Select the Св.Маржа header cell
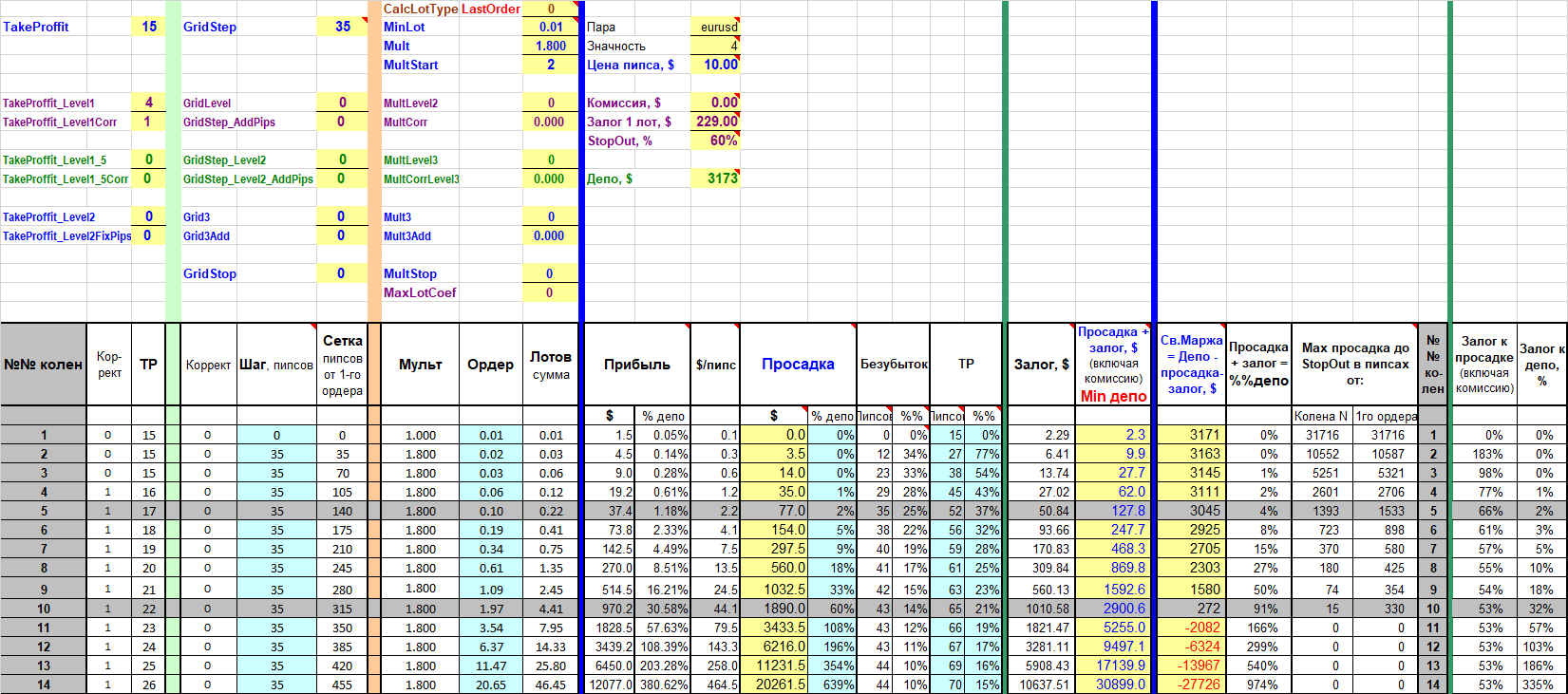 (1191, 364)
